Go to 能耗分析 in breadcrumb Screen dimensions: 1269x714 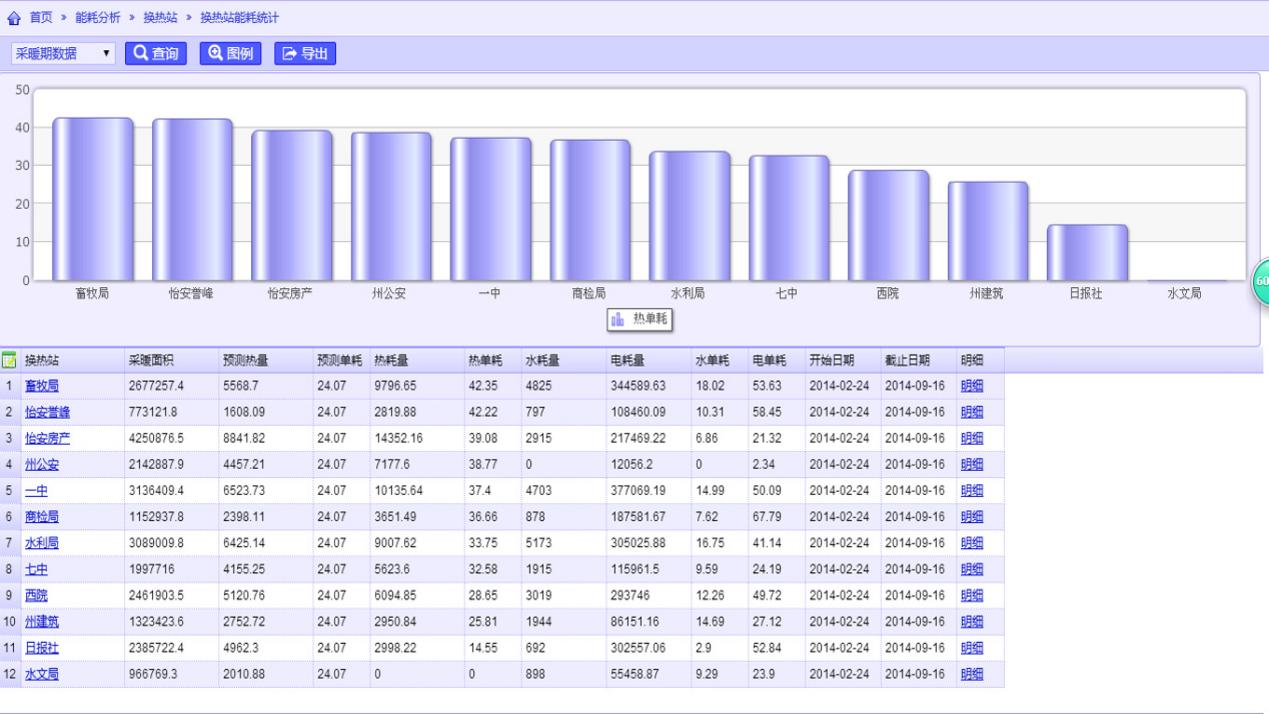98,18
